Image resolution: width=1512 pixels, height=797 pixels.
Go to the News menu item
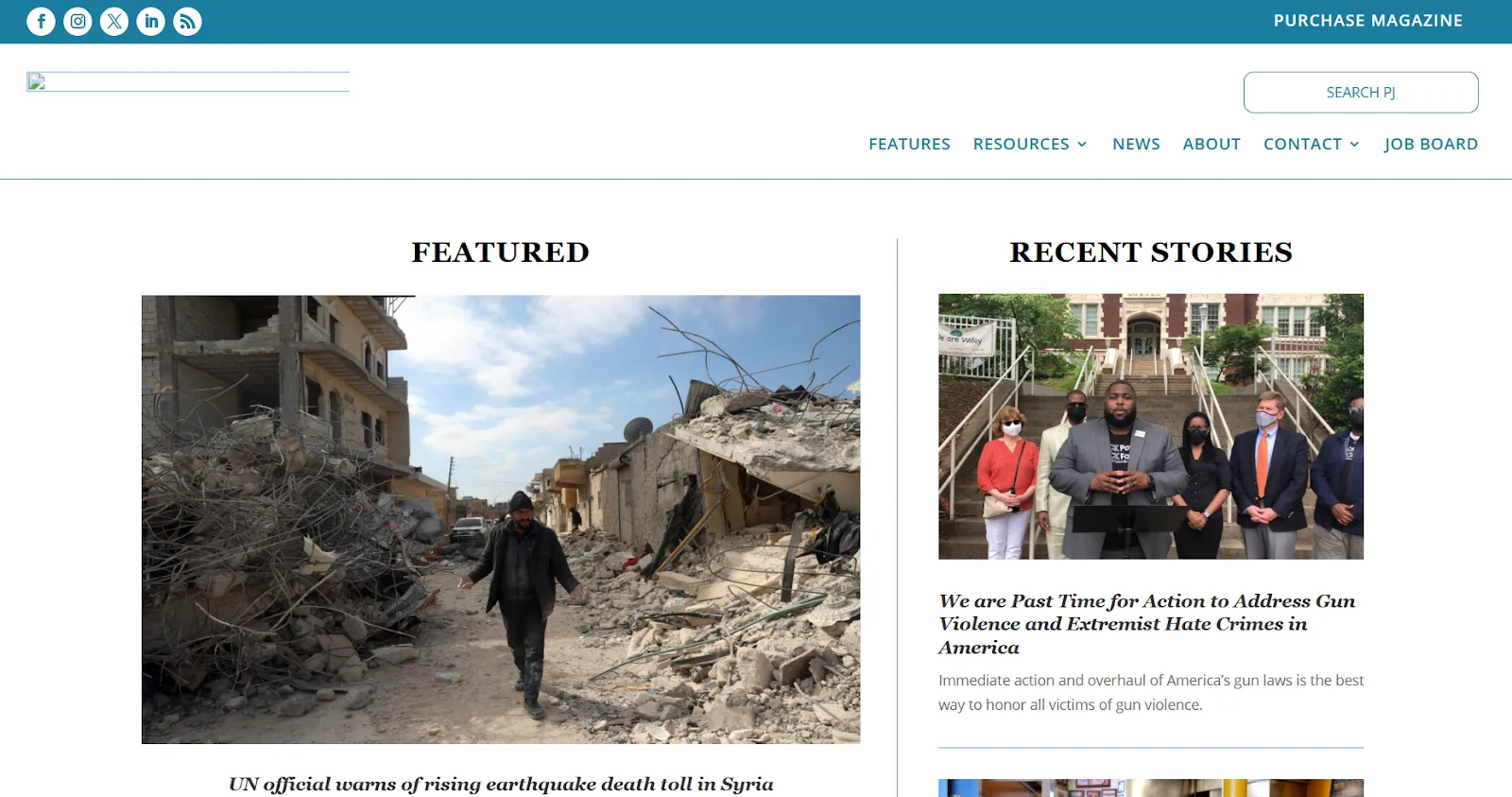(x=1136, y=144)
